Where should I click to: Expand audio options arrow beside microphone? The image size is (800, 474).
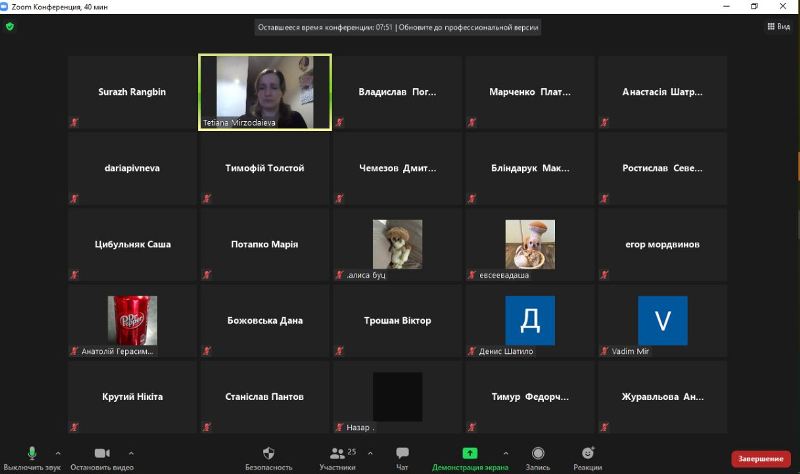[59, 453]
